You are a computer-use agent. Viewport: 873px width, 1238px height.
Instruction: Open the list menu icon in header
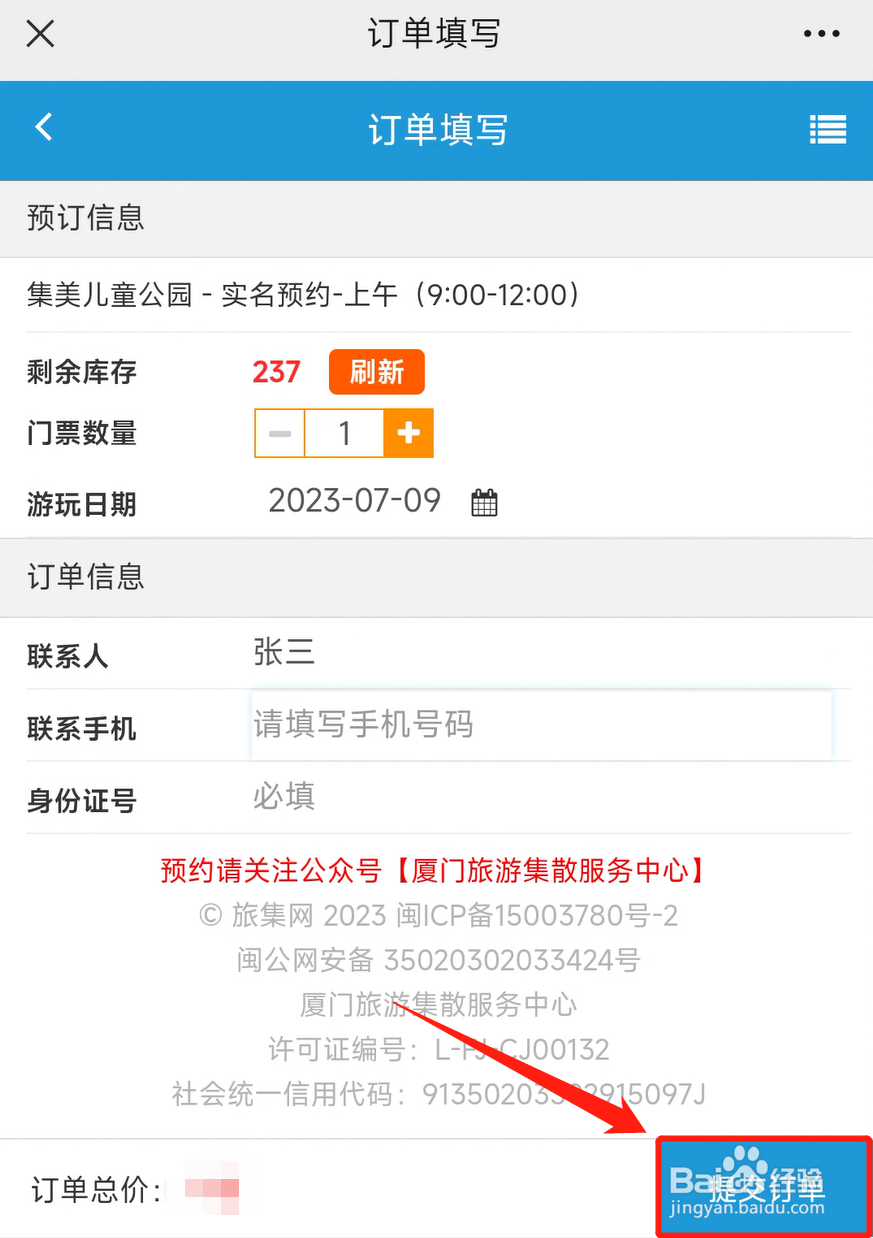coord(828,130)
